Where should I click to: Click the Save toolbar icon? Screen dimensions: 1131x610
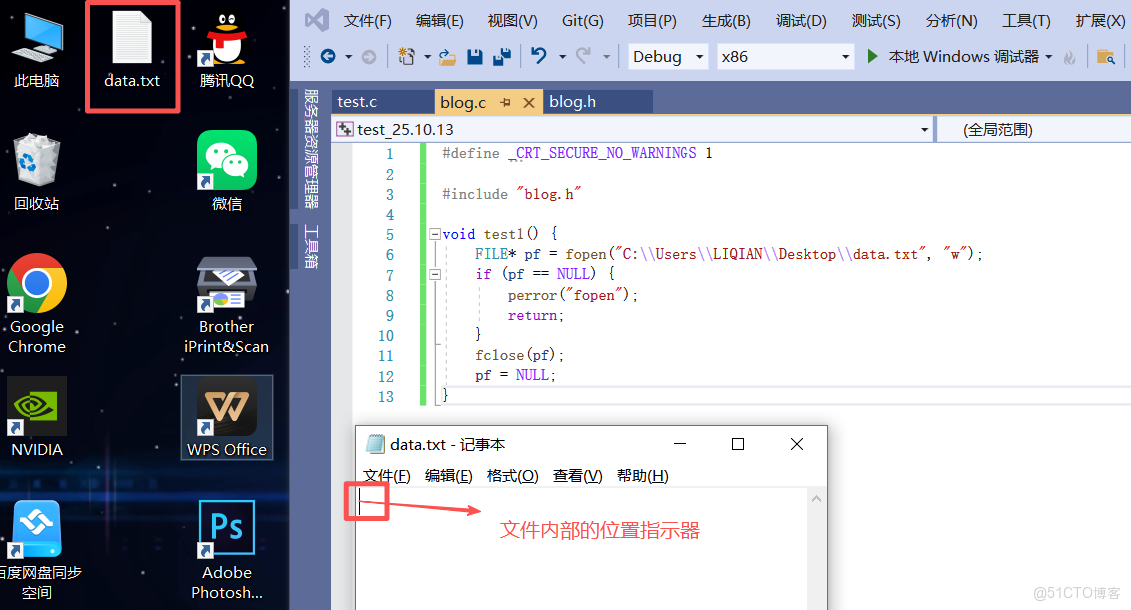[x=475, y=57]
